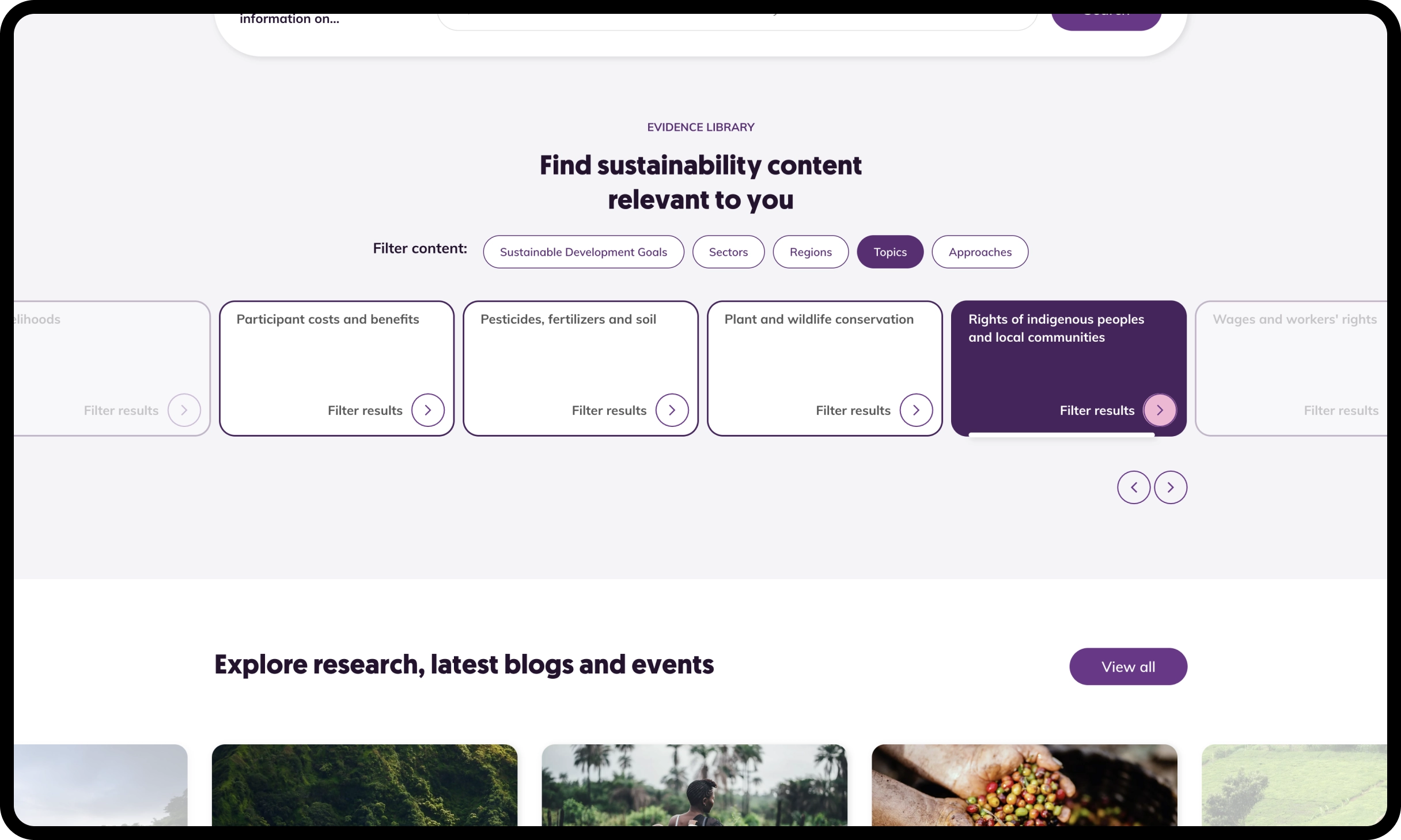Go to previous carousel slide
This screenshot has width=1401, height=840.
click(x=1134, y=487)
